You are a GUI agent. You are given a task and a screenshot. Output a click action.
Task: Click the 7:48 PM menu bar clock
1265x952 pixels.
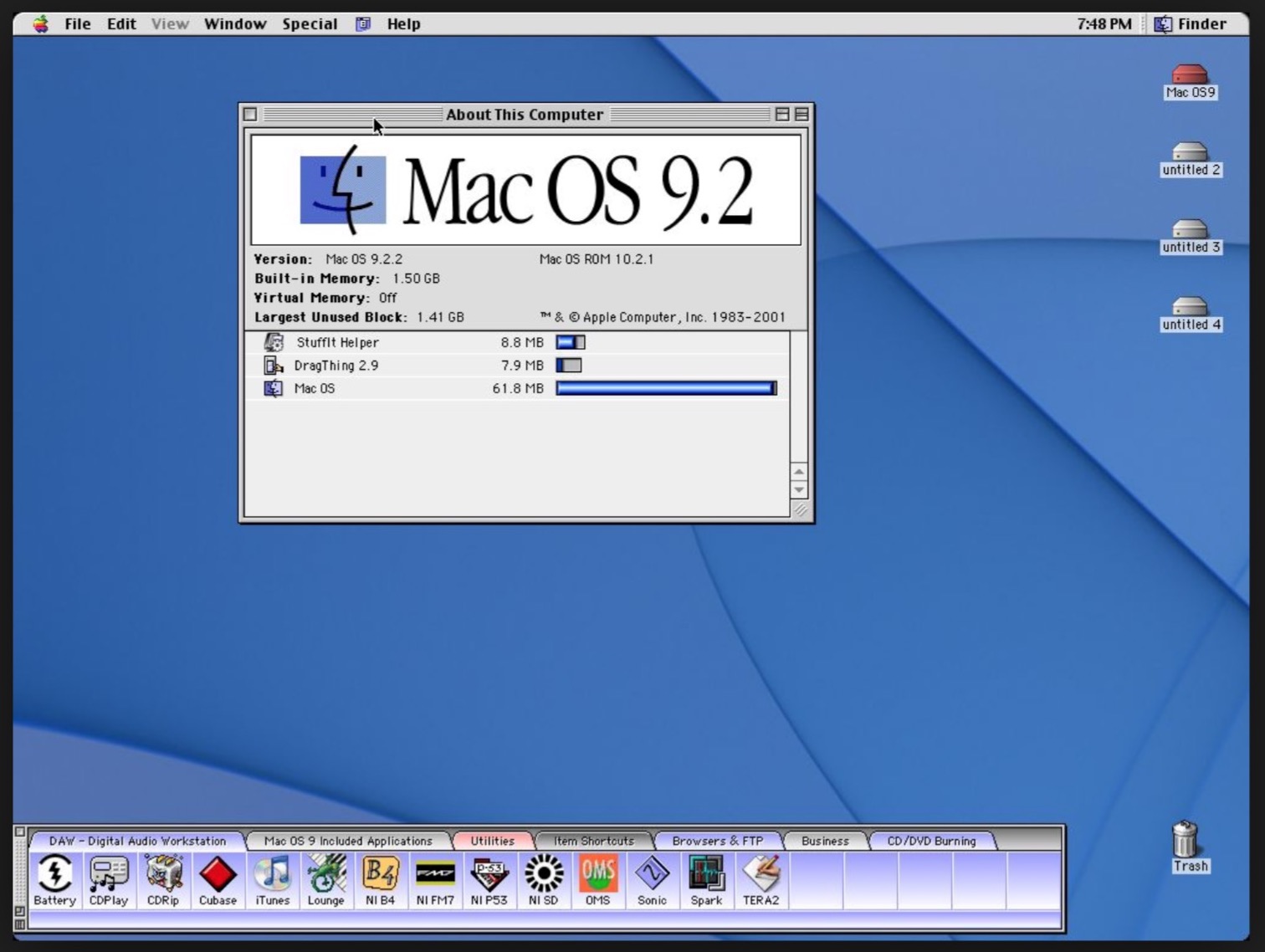point(1104,23)
